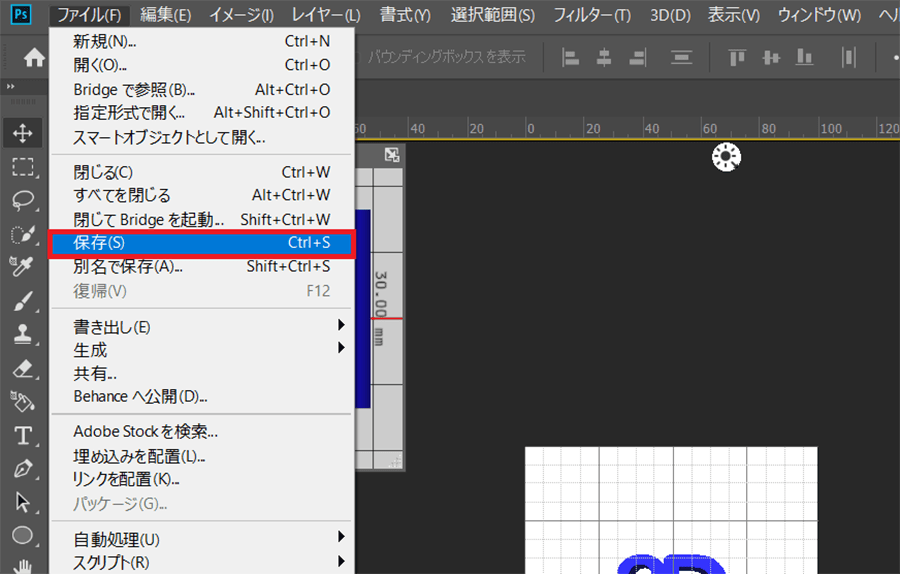This screenshot has width=900, height=574.
Task: Distribute horizontally icon in options bar
Action: click(848, 57)
